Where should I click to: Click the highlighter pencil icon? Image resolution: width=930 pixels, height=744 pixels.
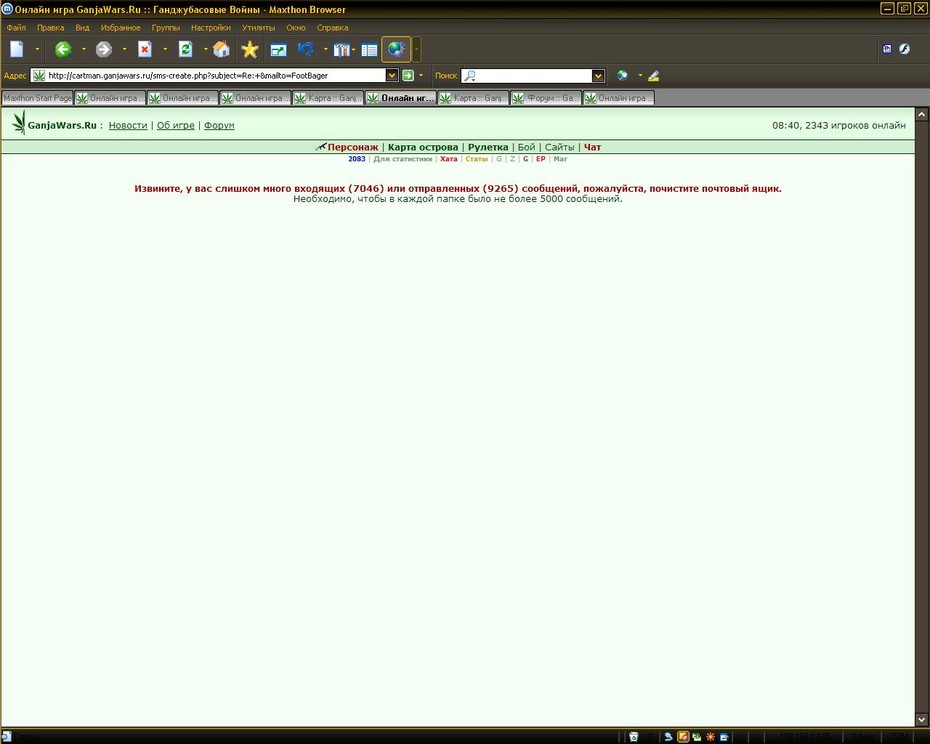coord(654,75)
